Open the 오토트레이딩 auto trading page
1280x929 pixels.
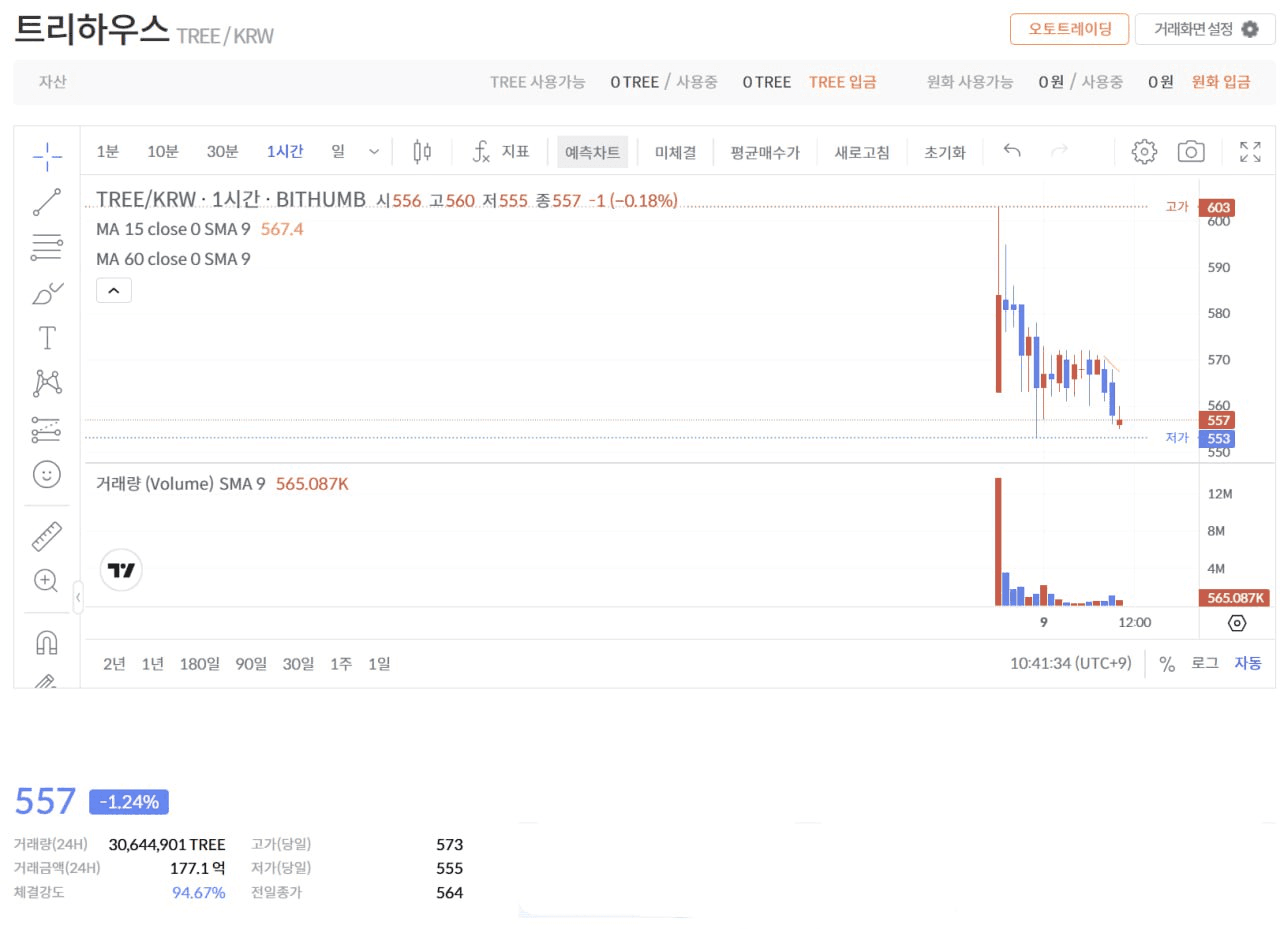(1069, 29)
